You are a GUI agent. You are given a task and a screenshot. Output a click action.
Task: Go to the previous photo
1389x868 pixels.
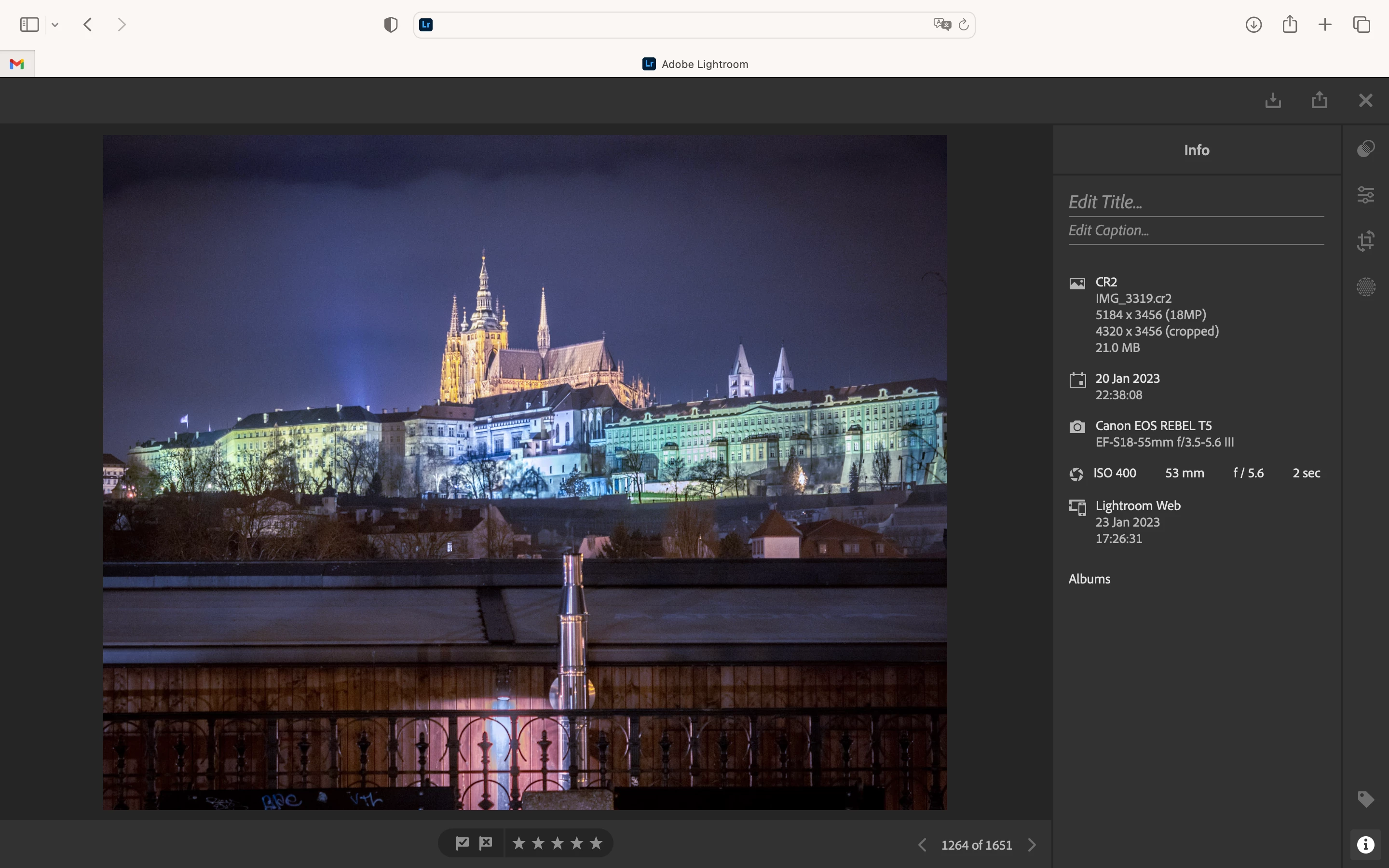(922, 844)
